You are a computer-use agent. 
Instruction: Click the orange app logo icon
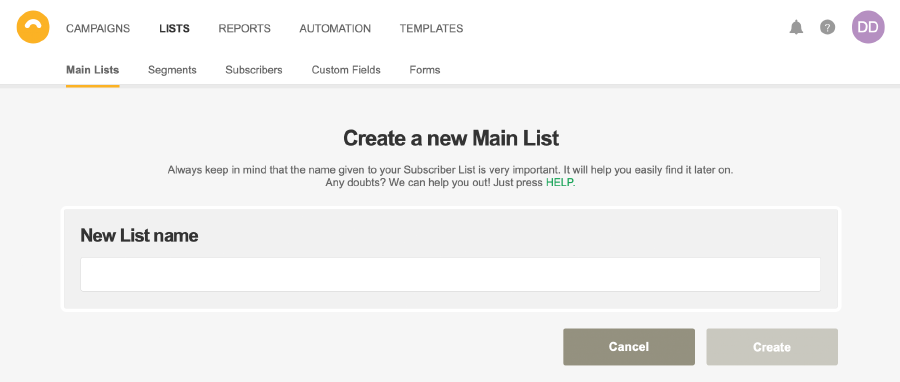click(x=33, y=27)
